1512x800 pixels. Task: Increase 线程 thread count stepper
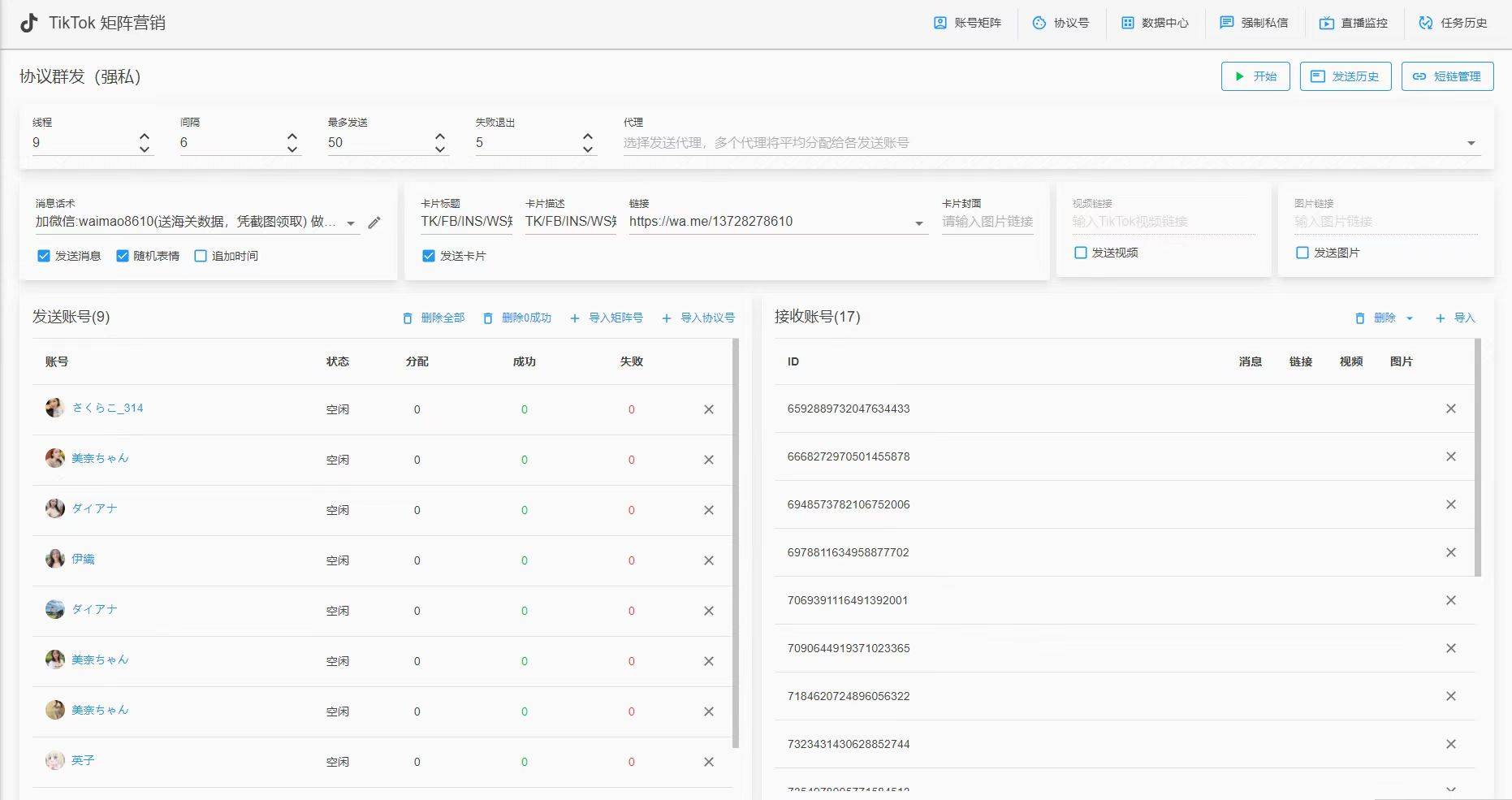(145, 136)
